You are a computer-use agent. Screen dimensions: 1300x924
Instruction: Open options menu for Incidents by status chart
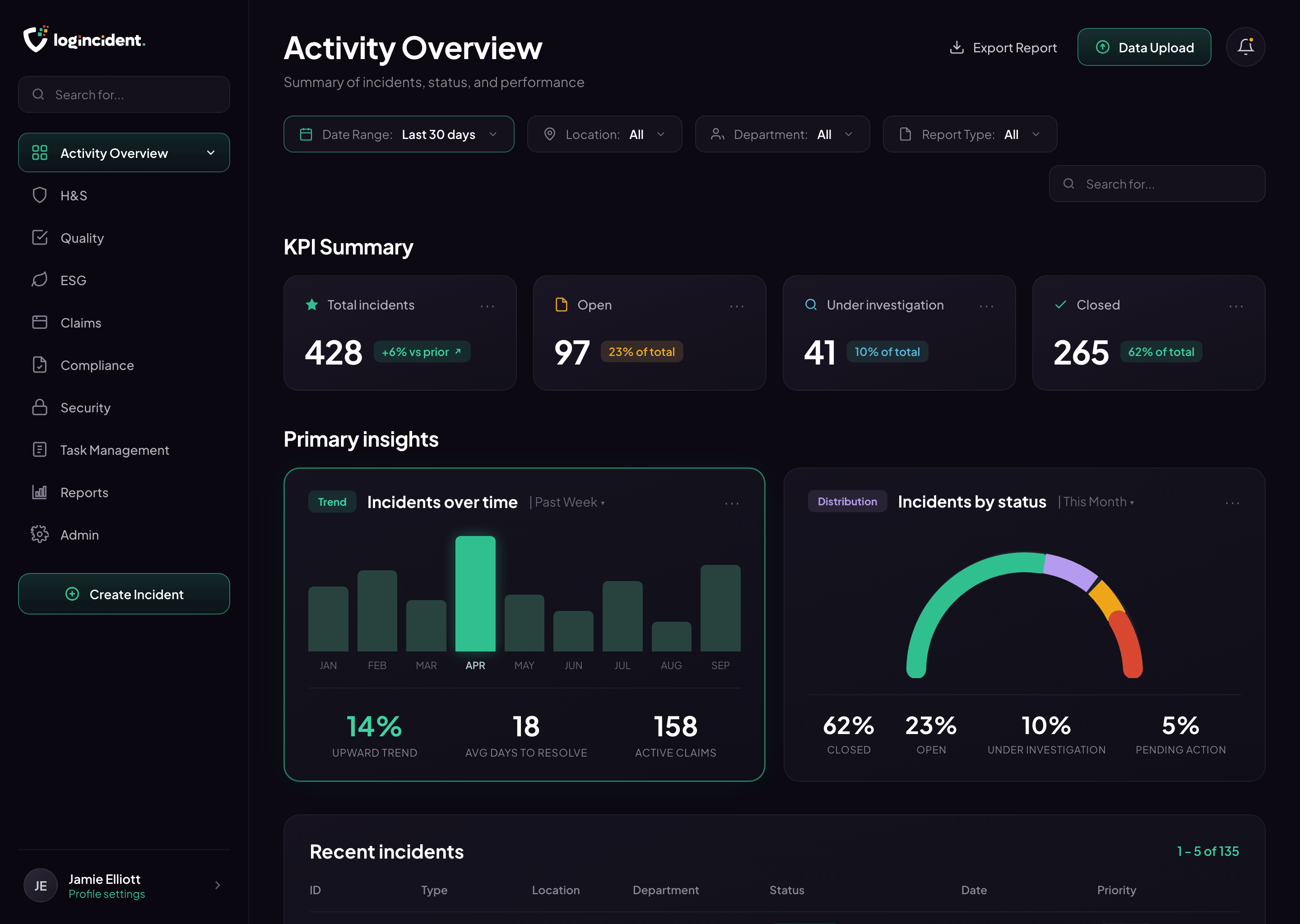pyautogui.click(x=1232, y=503)
